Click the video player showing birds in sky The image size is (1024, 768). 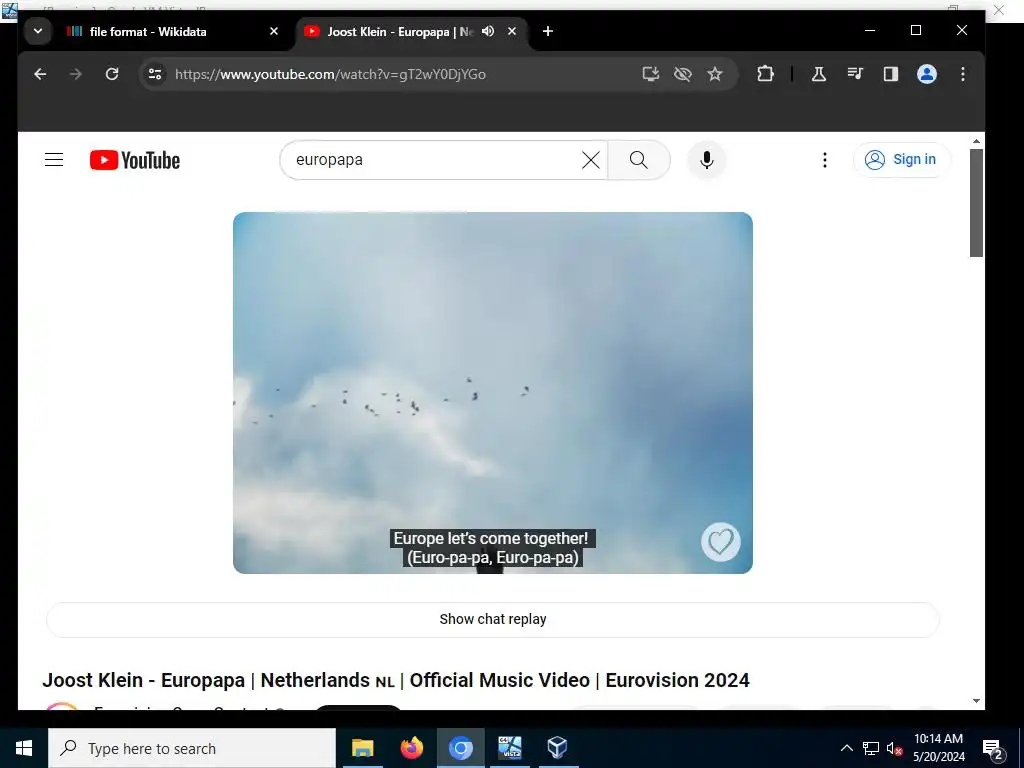click(x=492, y=392)
